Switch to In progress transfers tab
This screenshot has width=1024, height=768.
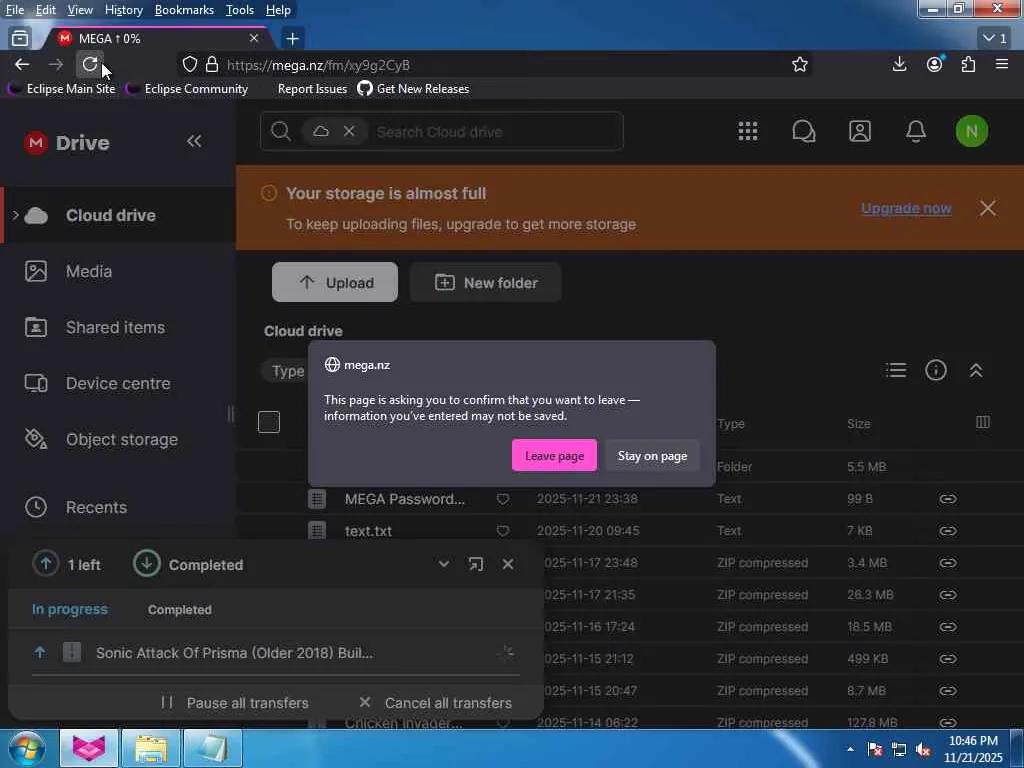[x=70, y=609]
